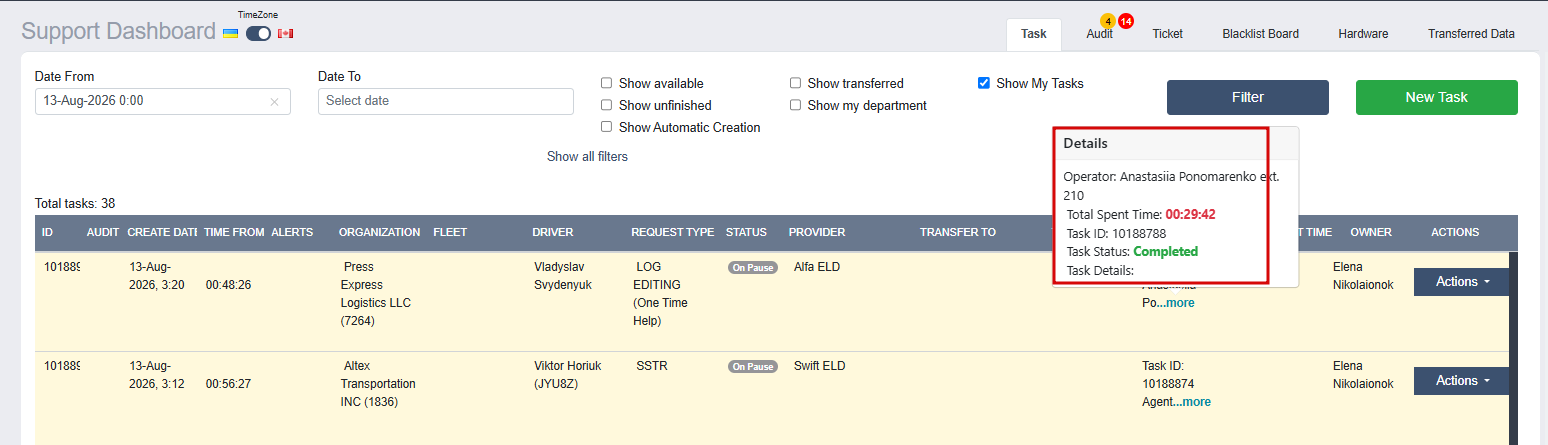This screenshot has width=1548, height=445.
Task: Click the yellow Audit badge 4
Action: click(1107, 20)
